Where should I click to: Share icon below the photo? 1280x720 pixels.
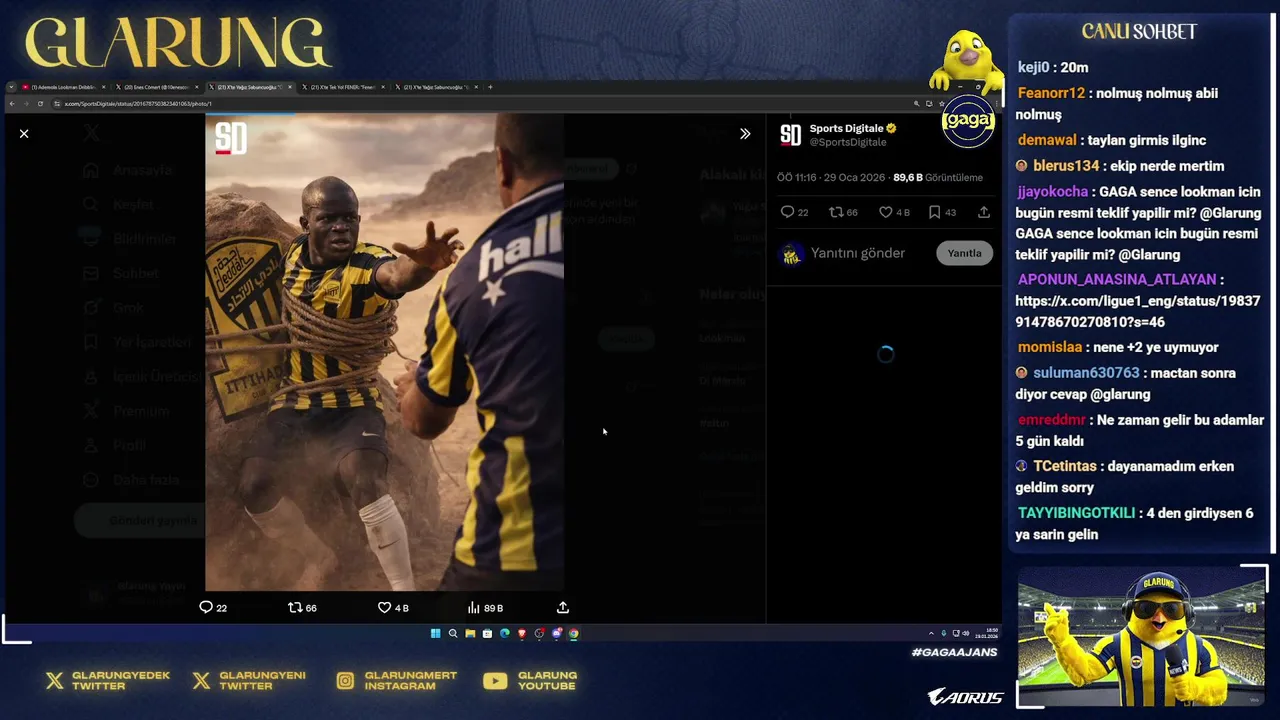click(x=563, y=607)
